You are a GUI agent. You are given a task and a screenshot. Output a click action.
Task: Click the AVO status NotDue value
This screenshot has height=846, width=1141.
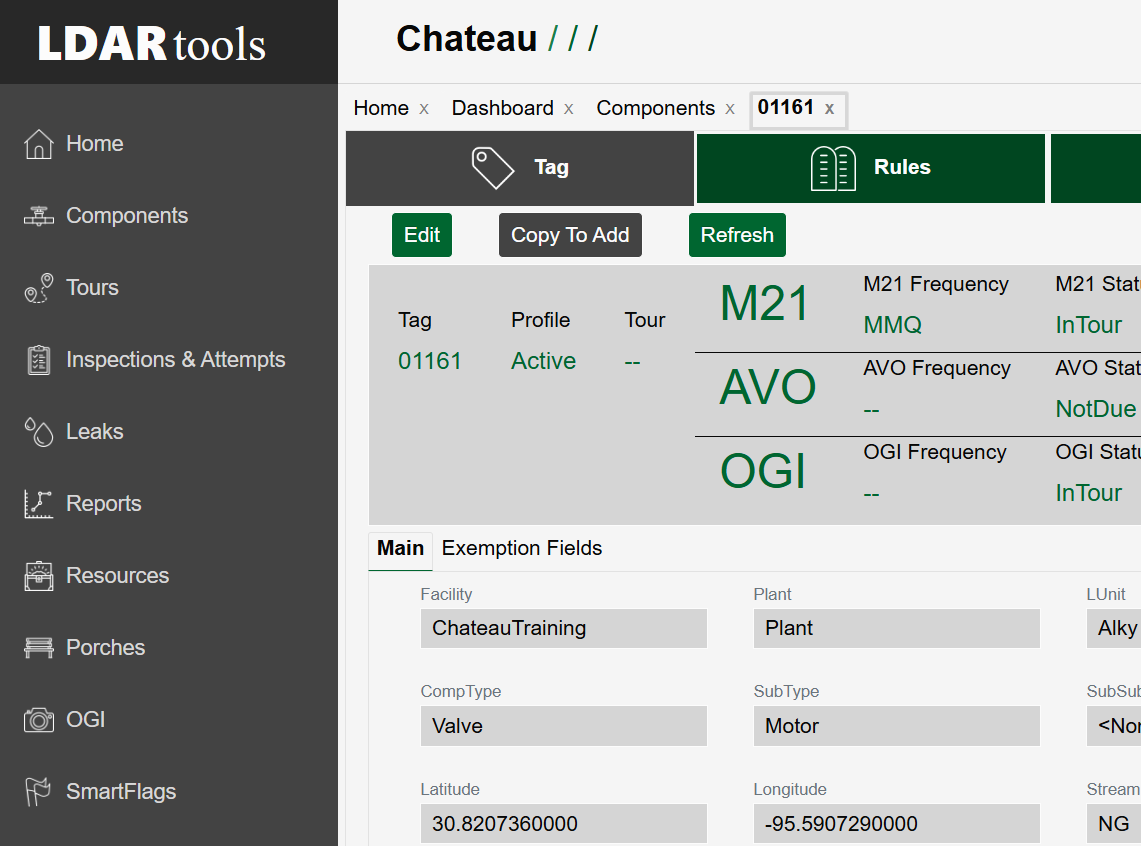pyautogui.click(x=1096, y=410)
